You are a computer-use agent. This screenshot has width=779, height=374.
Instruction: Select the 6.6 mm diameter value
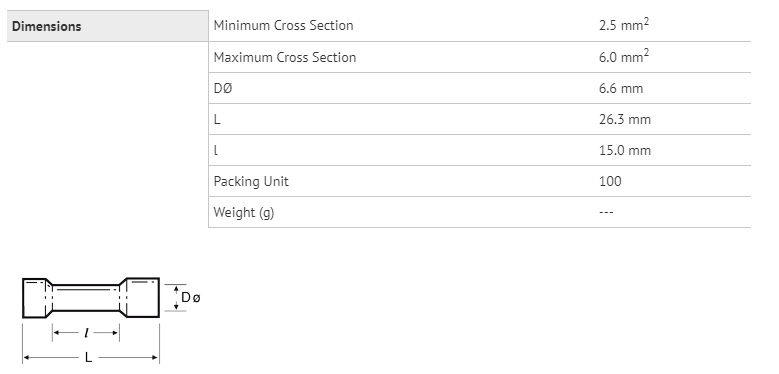pyautogui.click(x=621, y=88)
